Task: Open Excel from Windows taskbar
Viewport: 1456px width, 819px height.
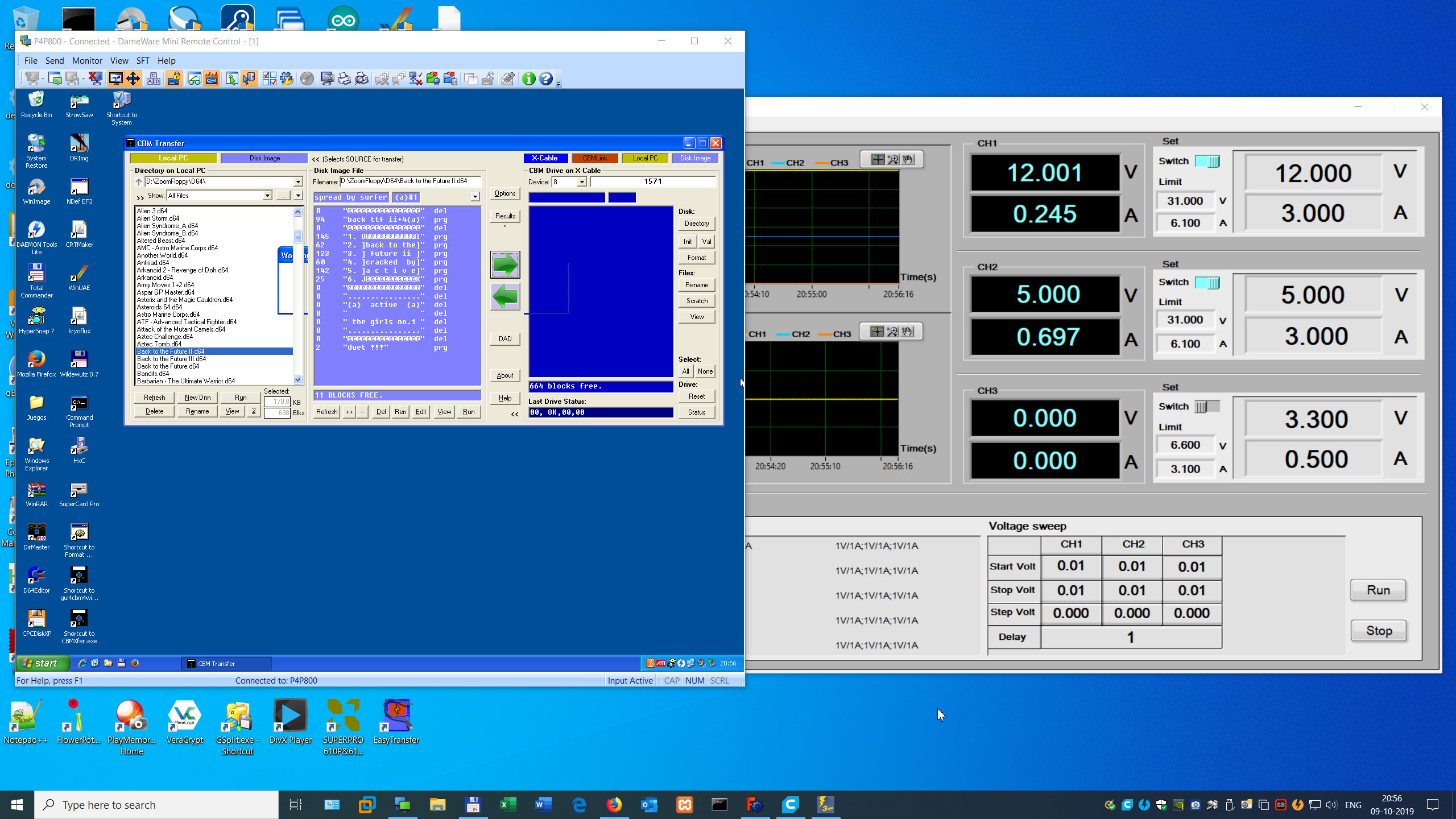Action: [507, 805]
